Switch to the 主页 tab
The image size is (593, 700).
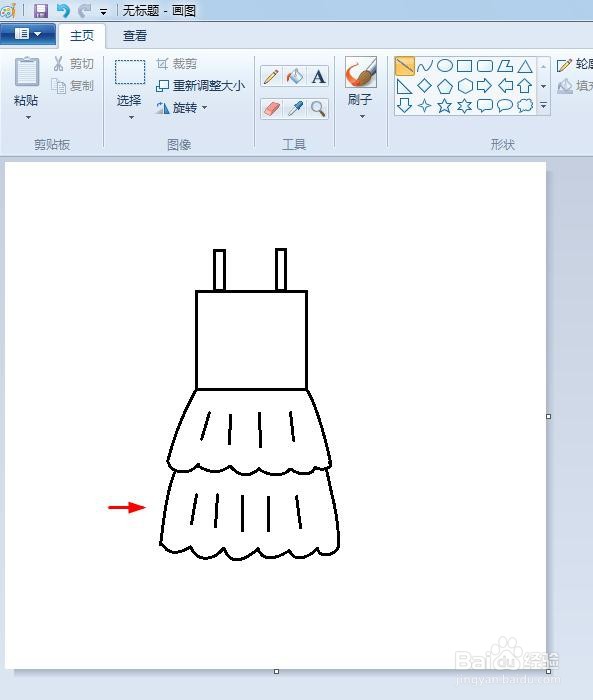click(82, 36)
